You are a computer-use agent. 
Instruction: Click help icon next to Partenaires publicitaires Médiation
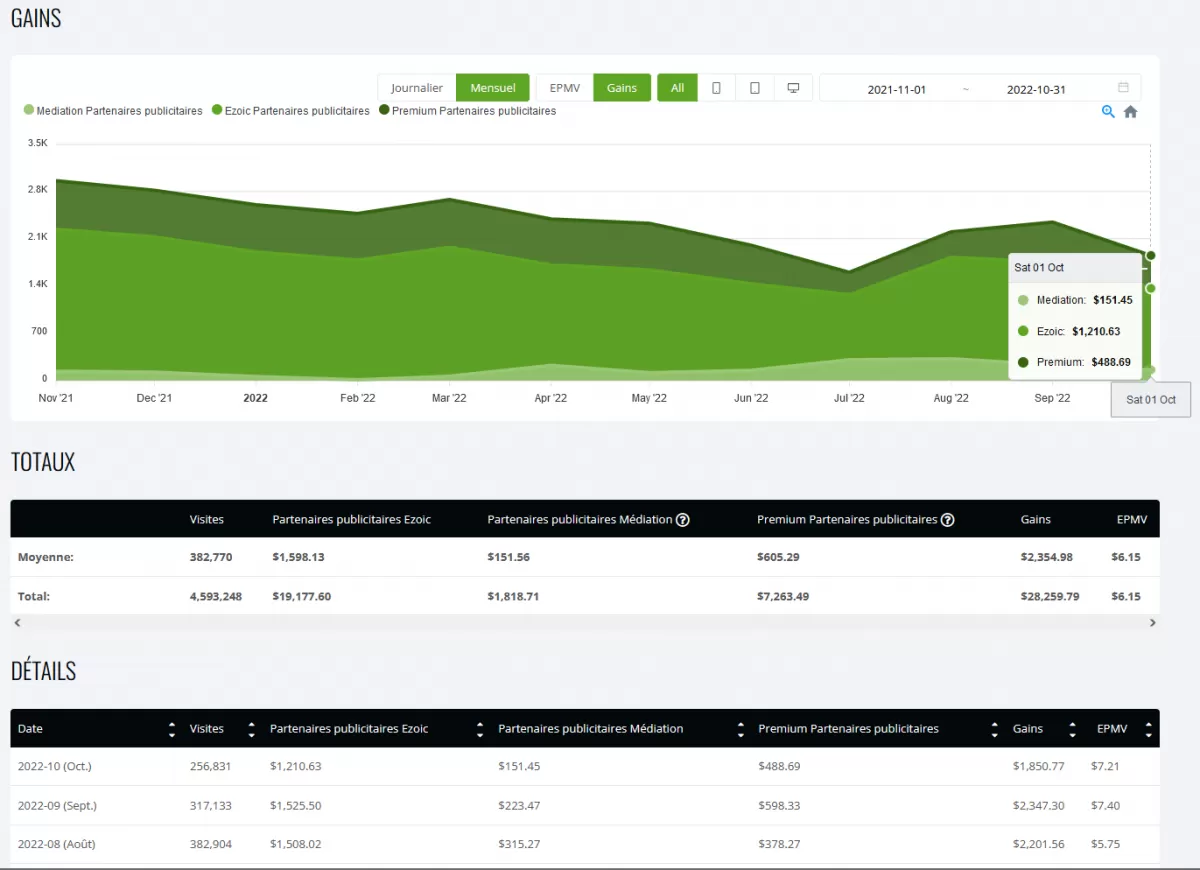click(683, 520)
